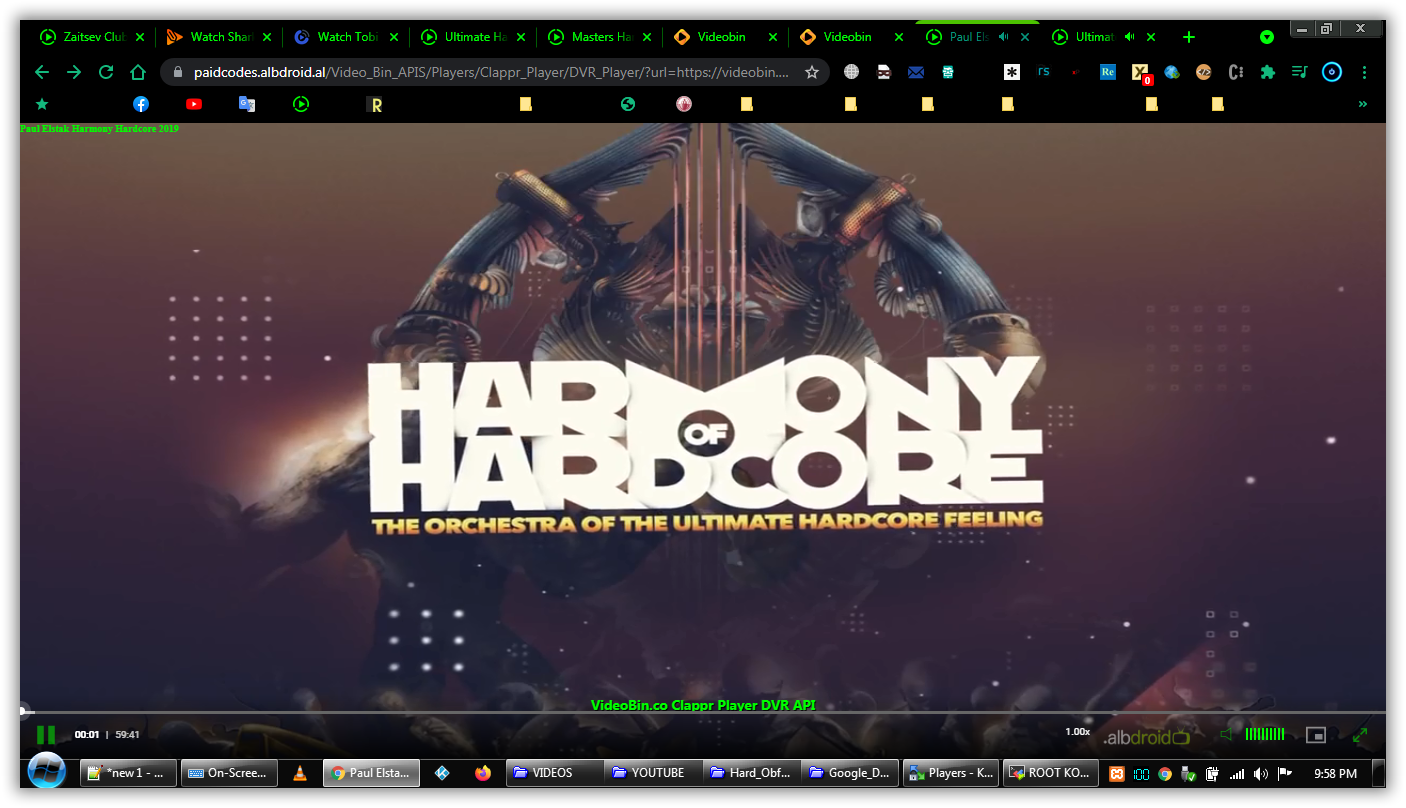Adjust the green volume bar level
The image size is (1406, 808).
[1265, 735]
